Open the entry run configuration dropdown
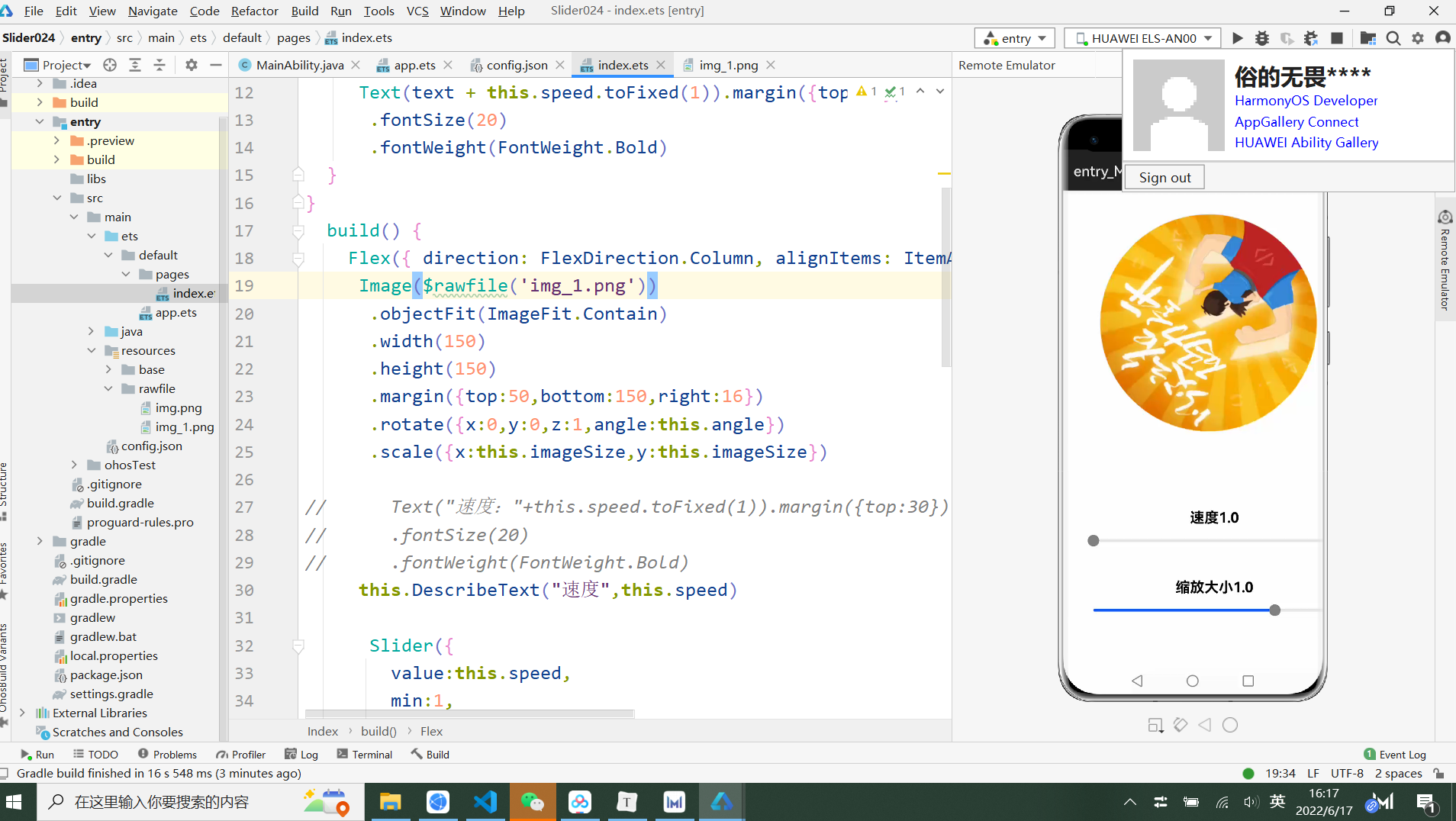Screen dimensions: 1456x821 1015,38
